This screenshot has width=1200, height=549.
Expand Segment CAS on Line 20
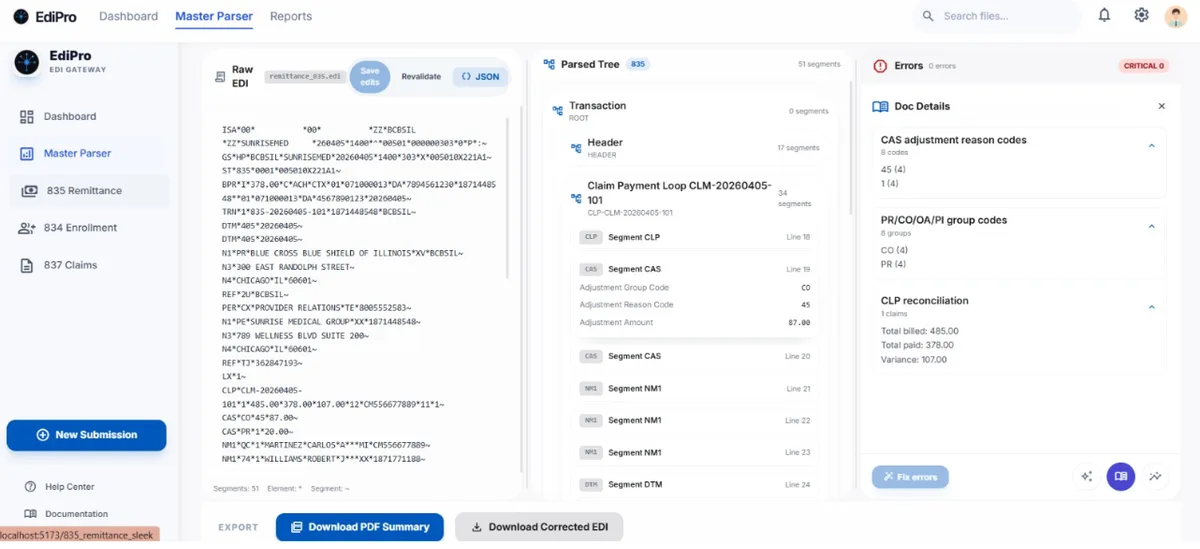point(696,357)
